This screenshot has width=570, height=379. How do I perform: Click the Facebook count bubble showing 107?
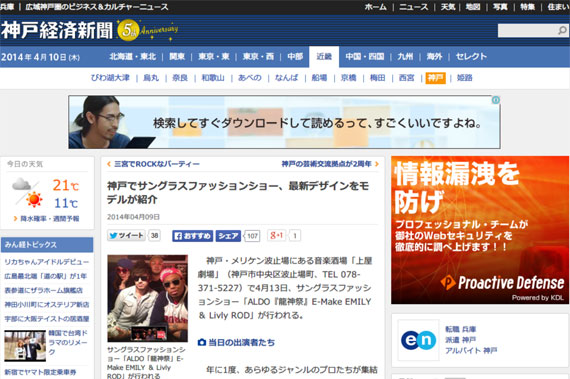[252, 236]
